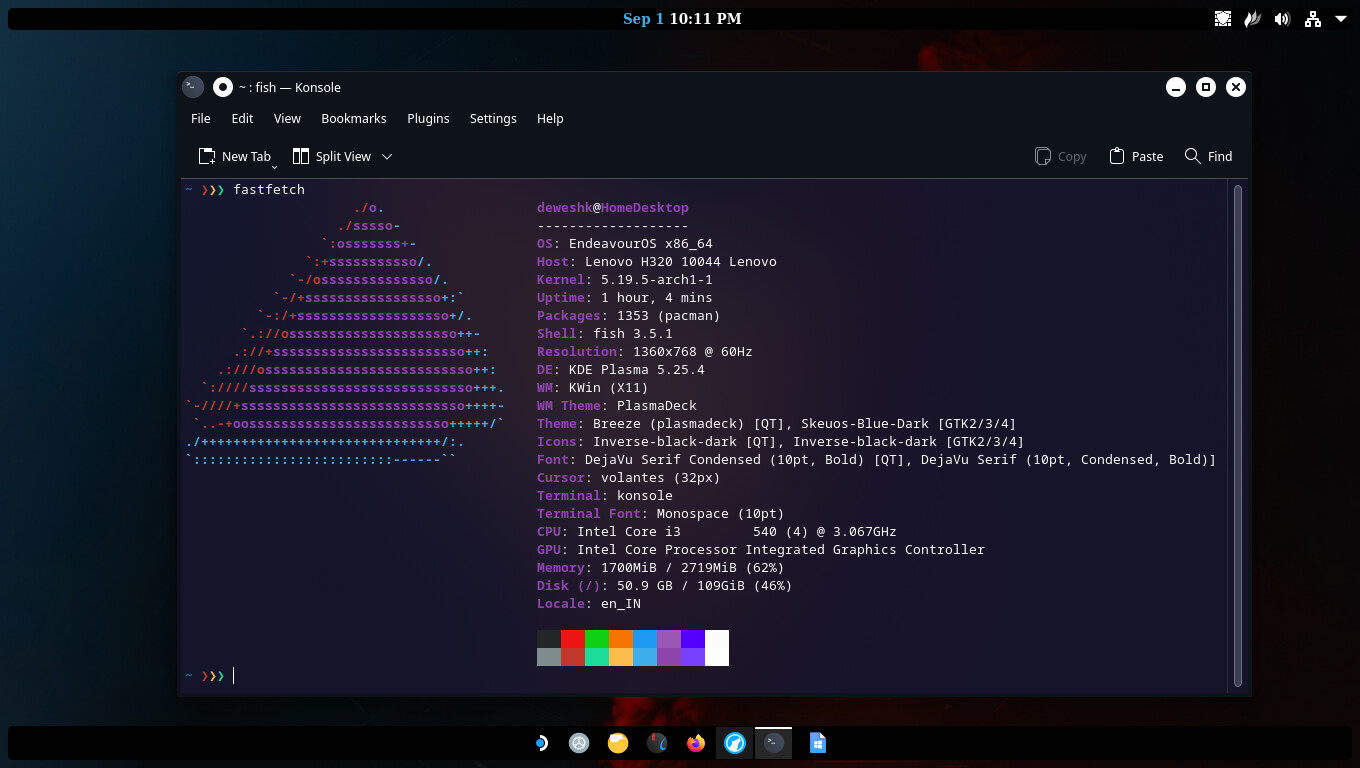Click the flame tray icon

tap(1252, 18)
